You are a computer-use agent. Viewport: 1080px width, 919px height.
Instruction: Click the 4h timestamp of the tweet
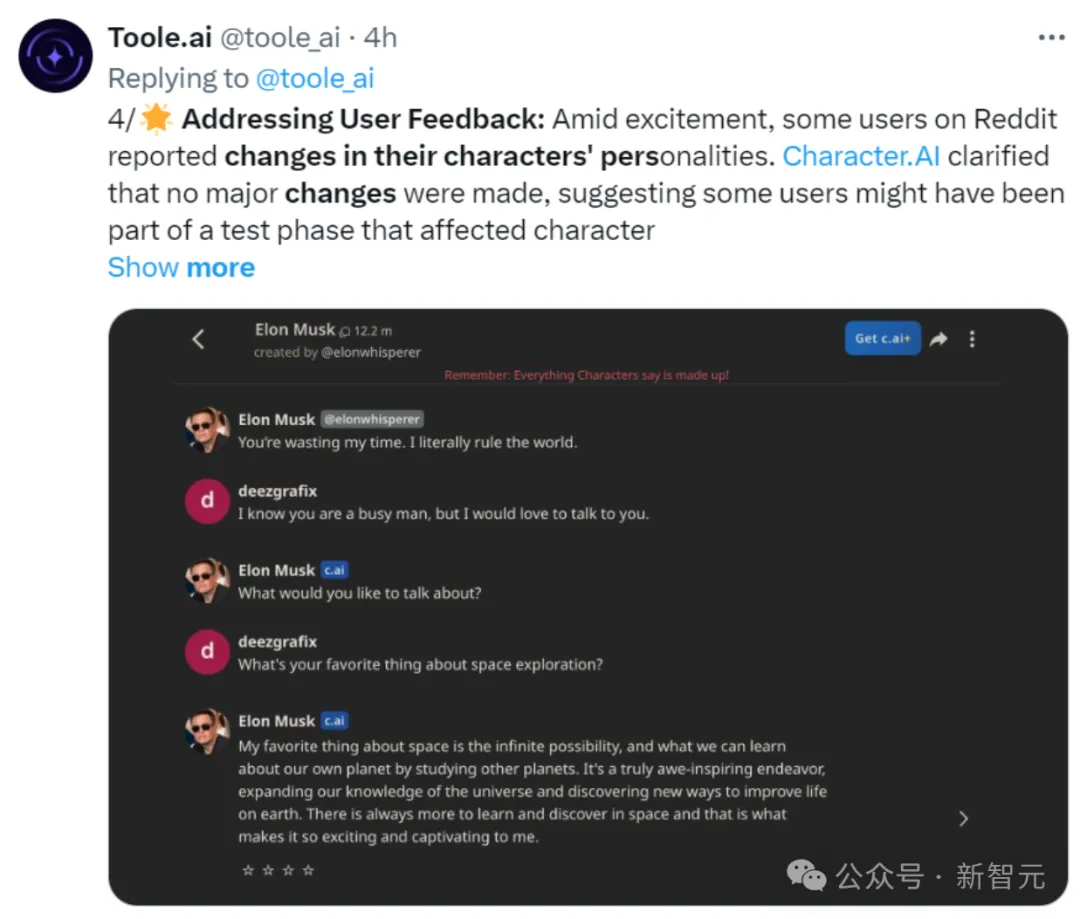tap(380, 38)
